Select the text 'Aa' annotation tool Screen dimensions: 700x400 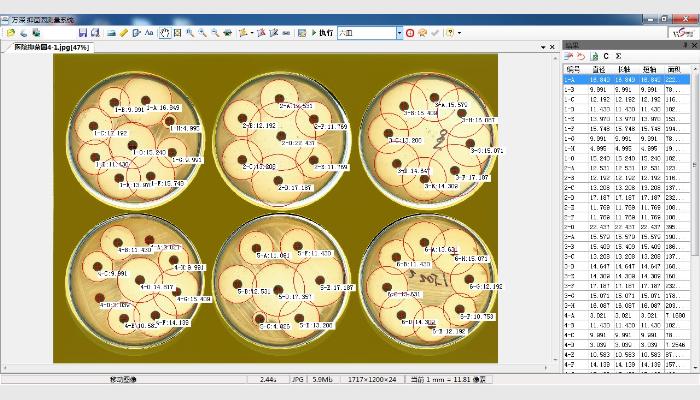click(149, 33)
